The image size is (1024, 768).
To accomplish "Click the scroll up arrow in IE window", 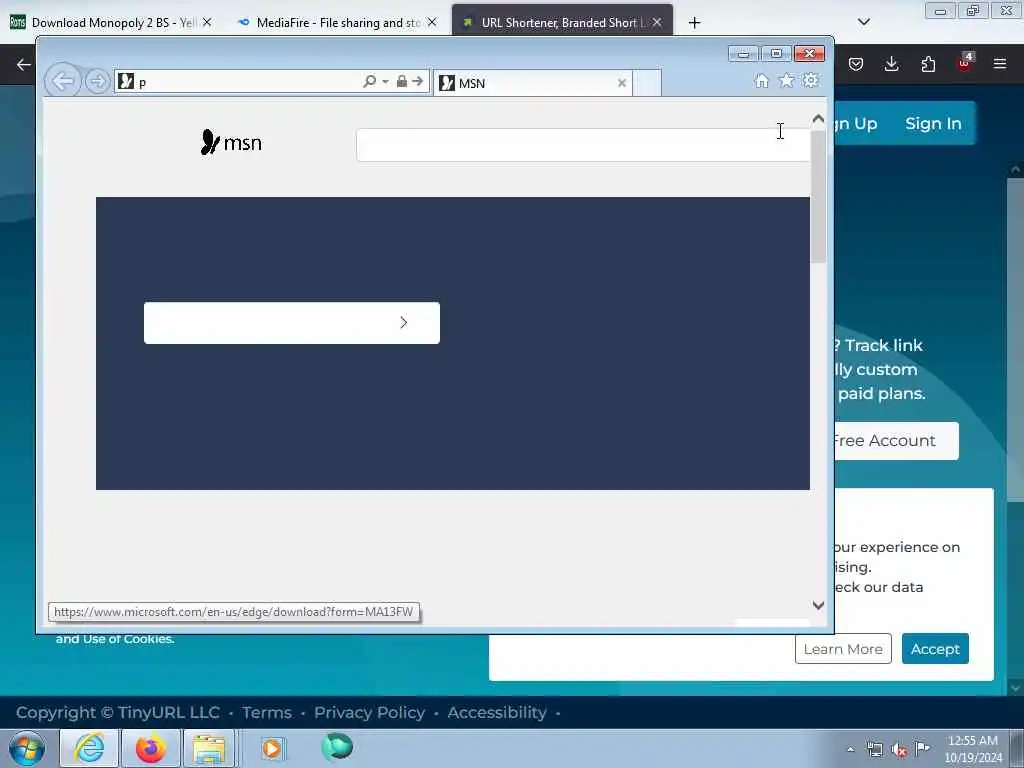I will coord(818,119).
